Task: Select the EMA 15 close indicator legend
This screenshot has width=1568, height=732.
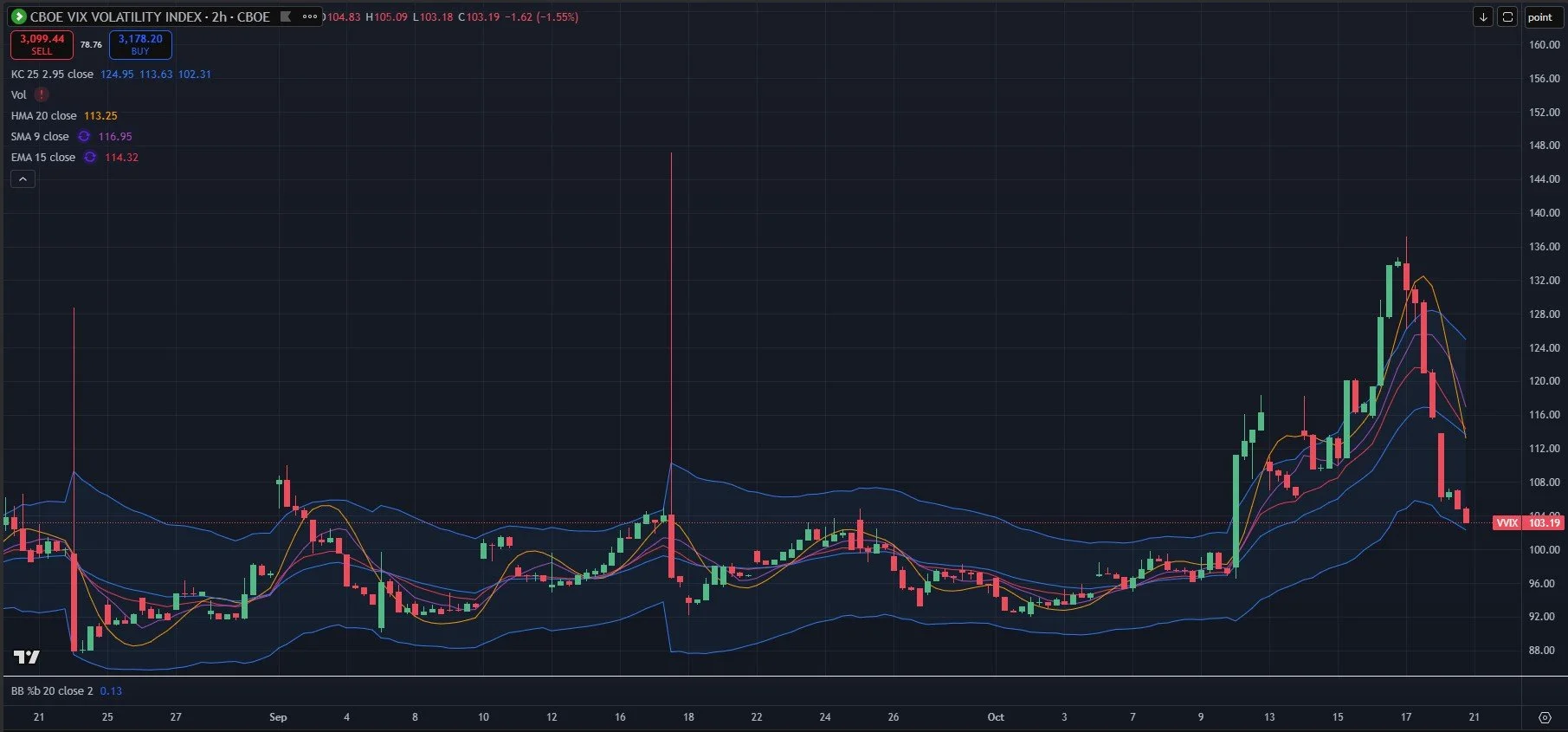Action: click(43, 158)
